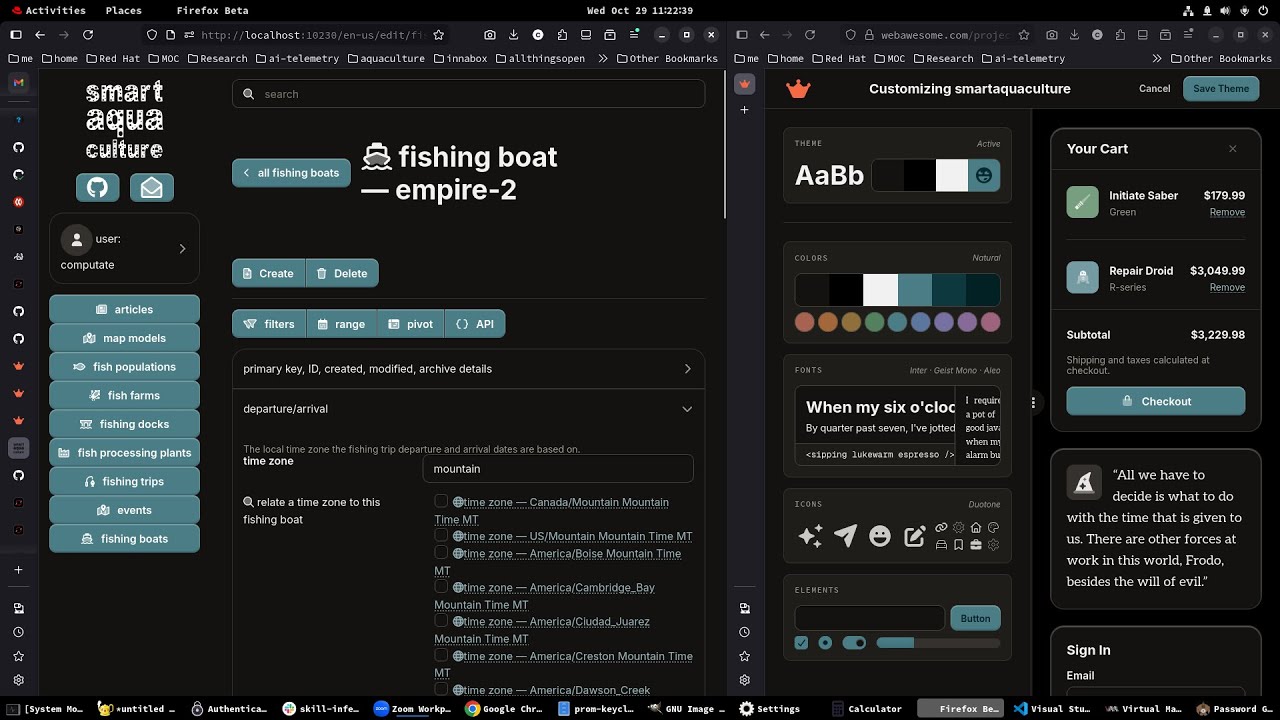Open settings gear in left Firefox sidebar
Image resolution: width=1280 pixels, height=720 pixels.
click(x=18, y=681)
